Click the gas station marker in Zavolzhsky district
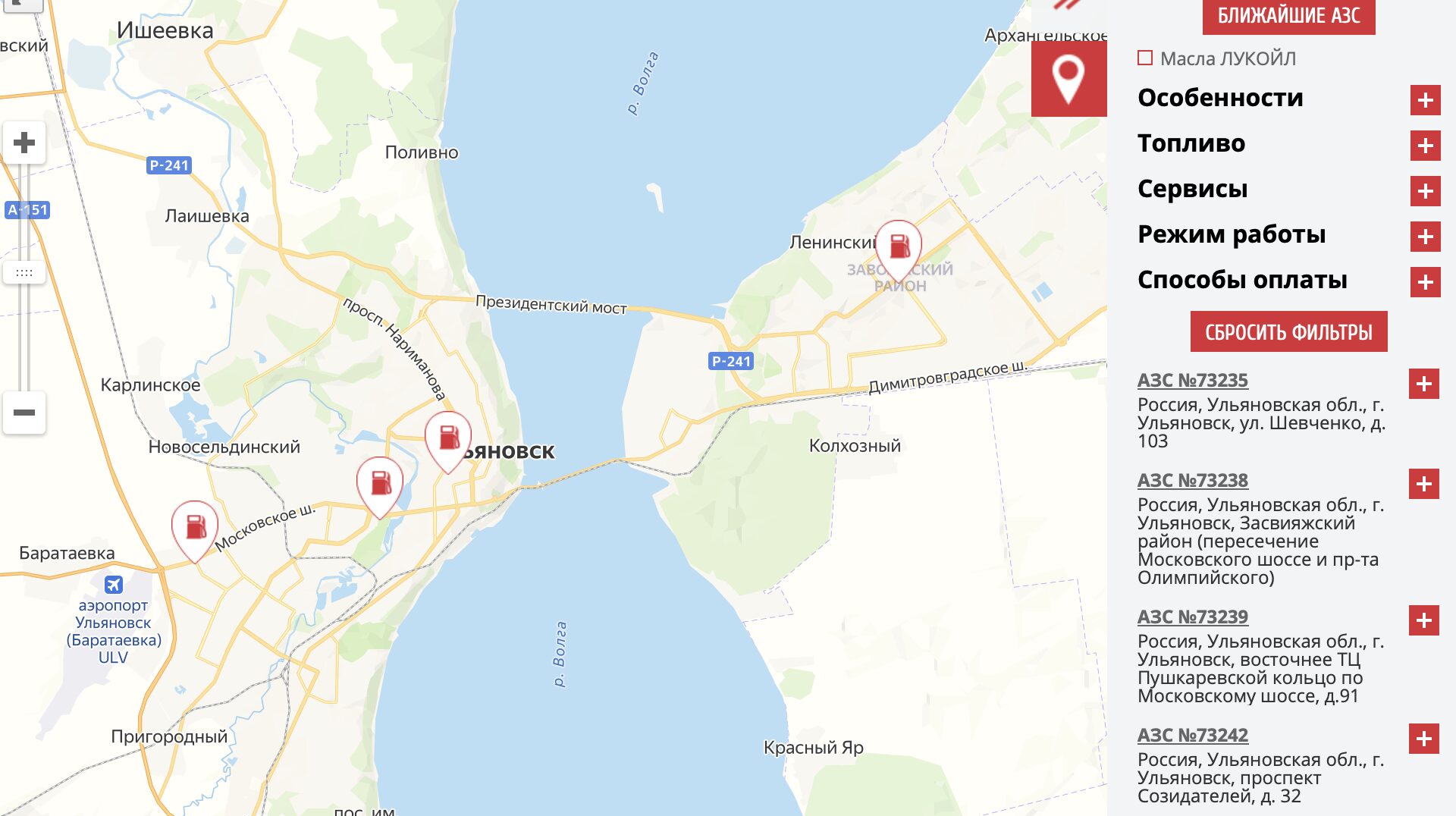 899,250
